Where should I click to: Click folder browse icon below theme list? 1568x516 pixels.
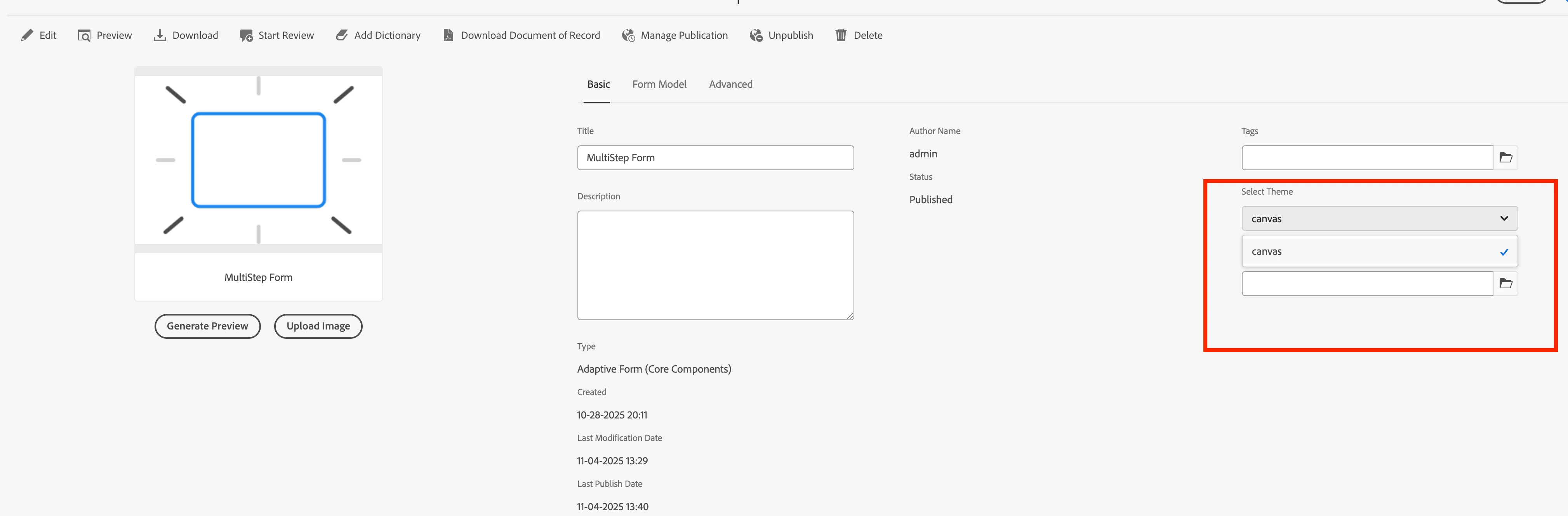coord(1505,284)
